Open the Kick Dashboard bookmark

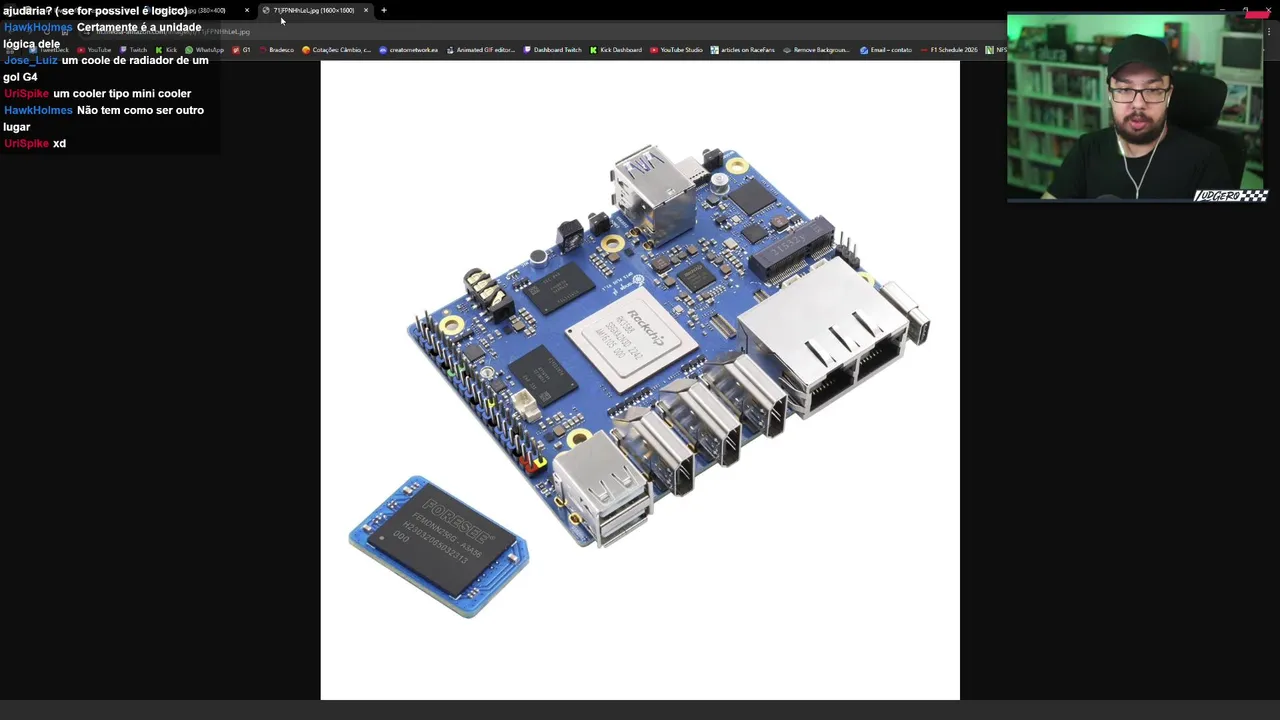616,50
